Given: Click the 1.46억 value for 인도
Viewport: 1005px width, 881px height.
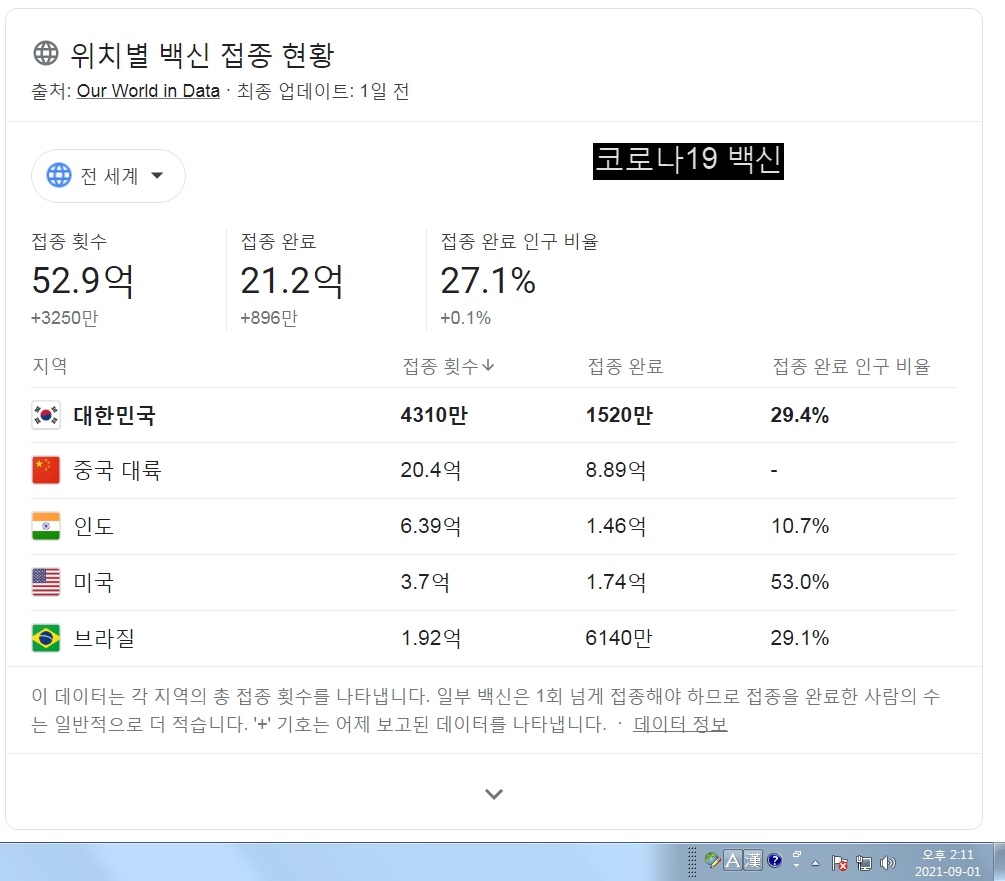Looking at the screenshot, I should 615,526.
